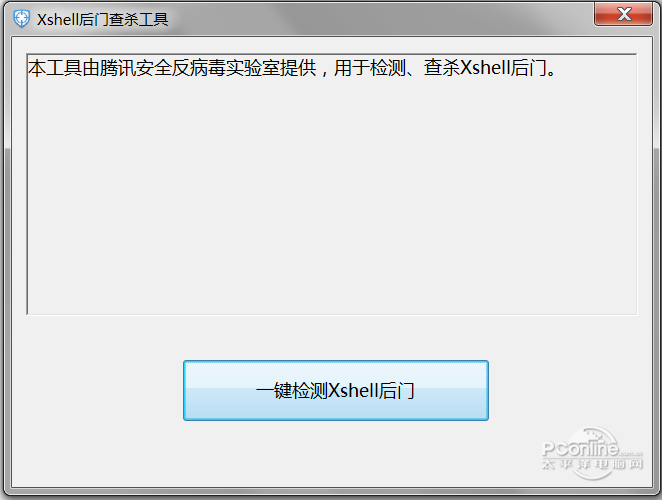Click the white X glyph on red button
This screenshot has width=662, height=500.
pos(624,14)
